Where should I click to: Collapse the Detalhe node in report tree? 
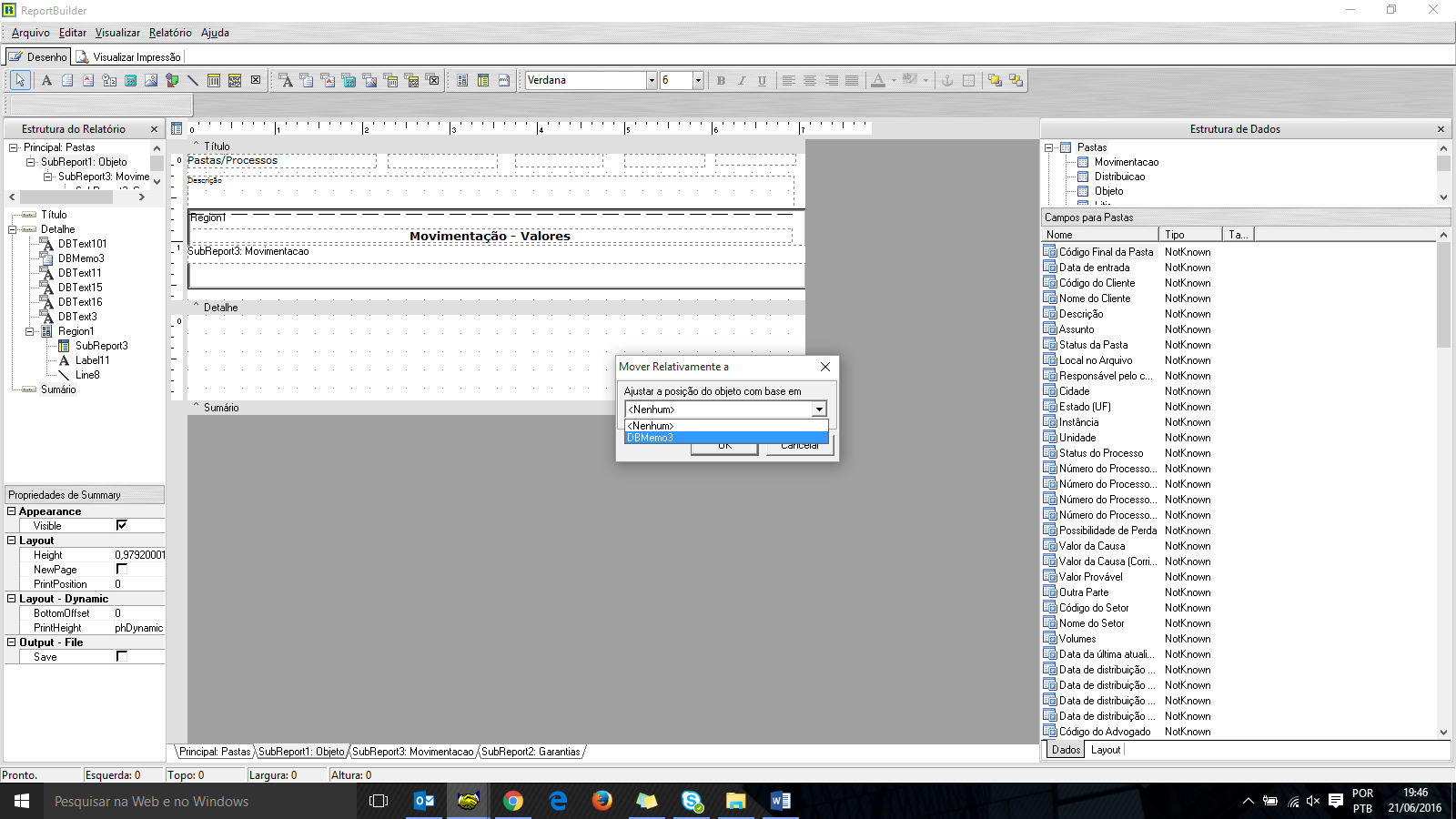(14, 229)
